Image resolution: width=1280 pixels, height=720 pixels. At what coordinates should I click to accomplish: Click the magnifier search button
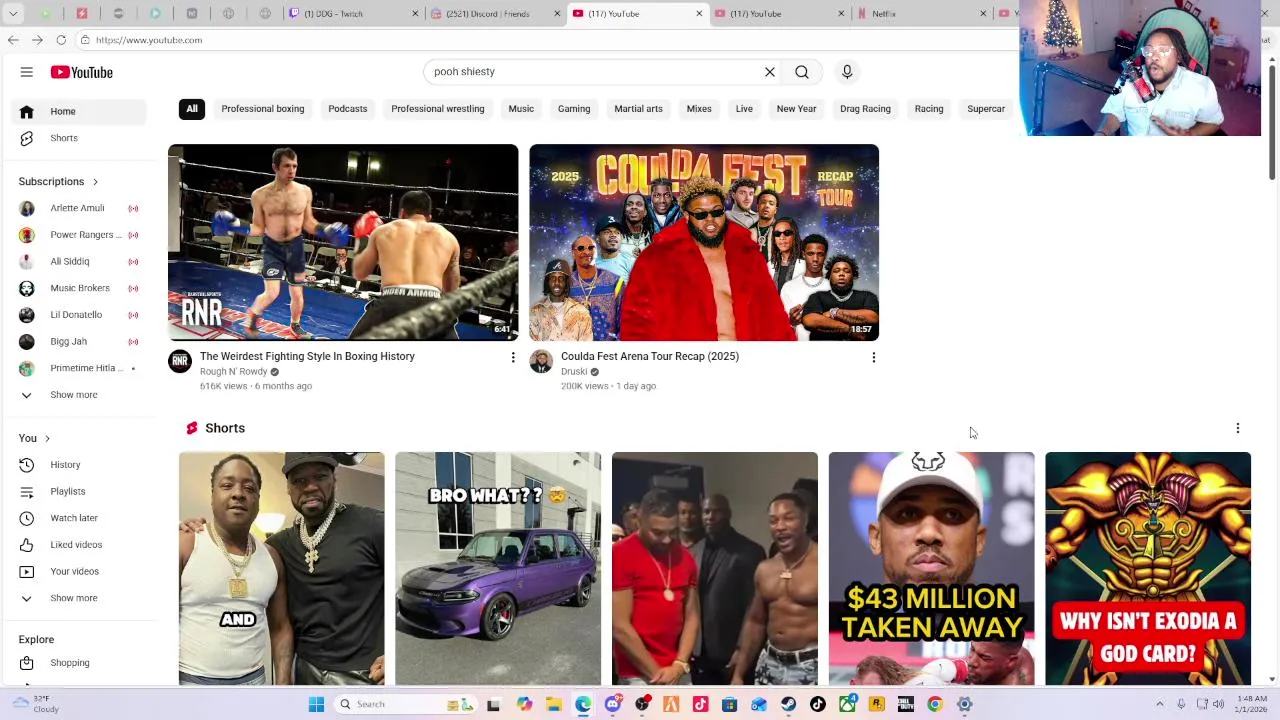coord(802,72)
